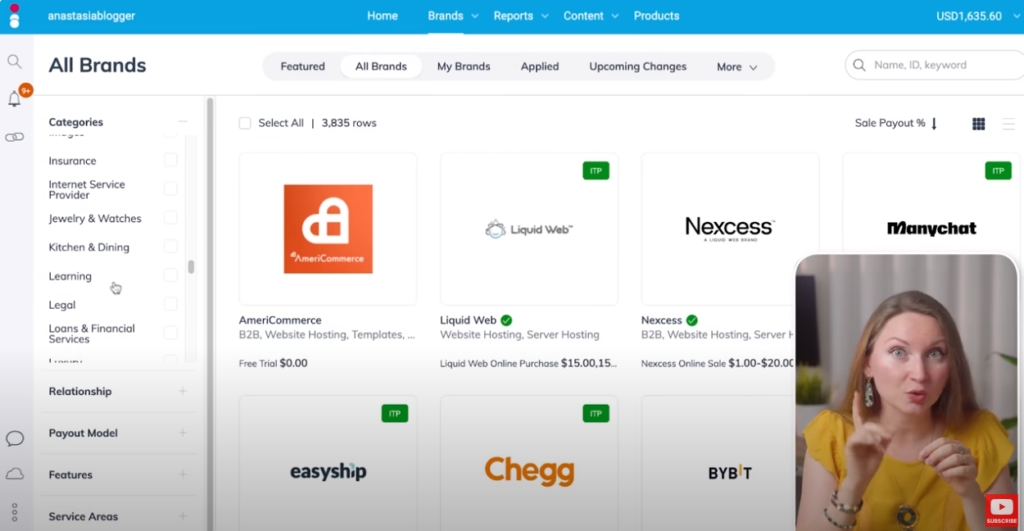Open the More tab dropdown
Image resolution: width=1024 pixels, height=531 pixels.
coord(737,67)
